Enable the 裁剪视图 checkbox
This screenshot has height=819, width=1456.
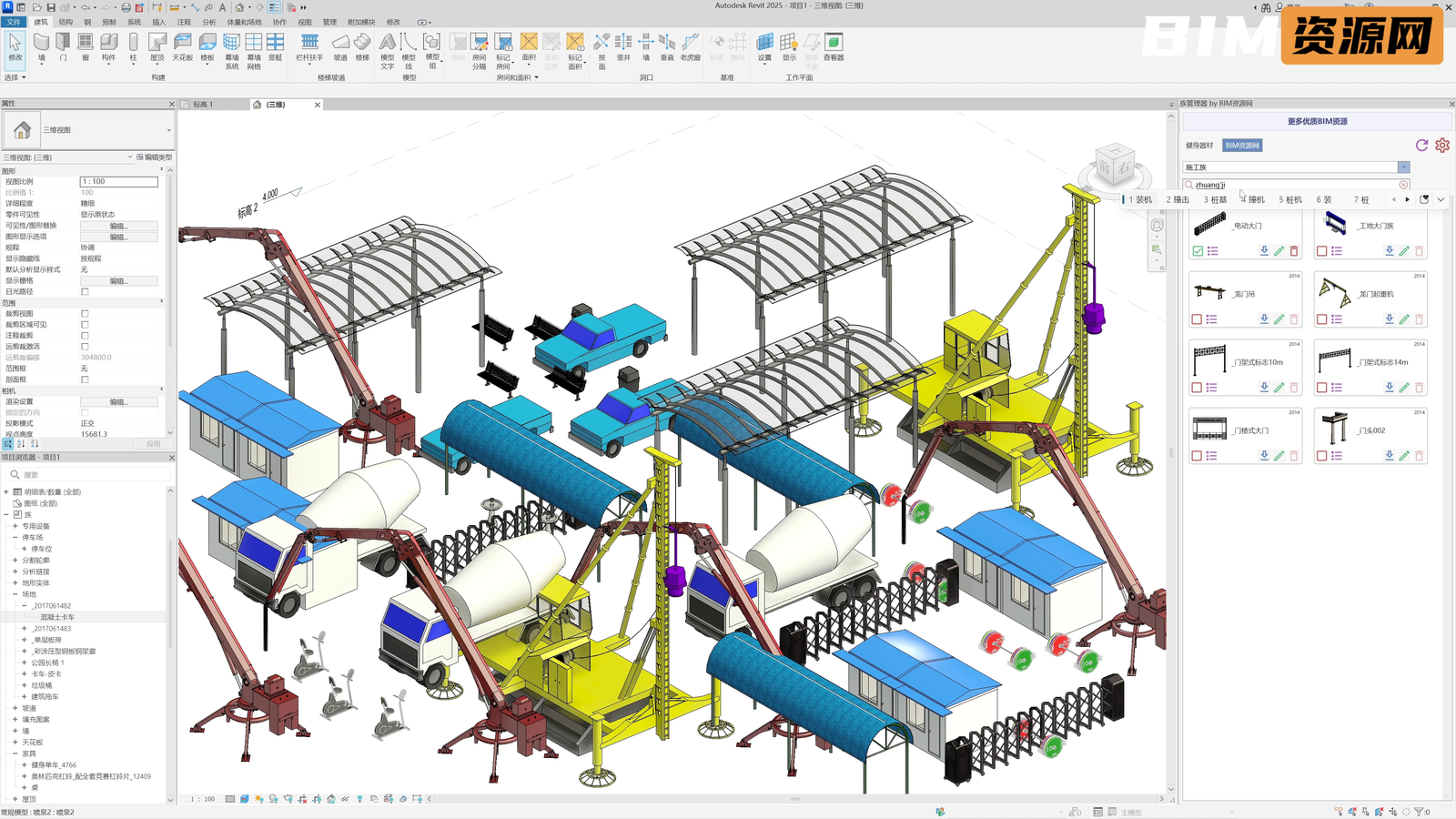click(85, 313)
